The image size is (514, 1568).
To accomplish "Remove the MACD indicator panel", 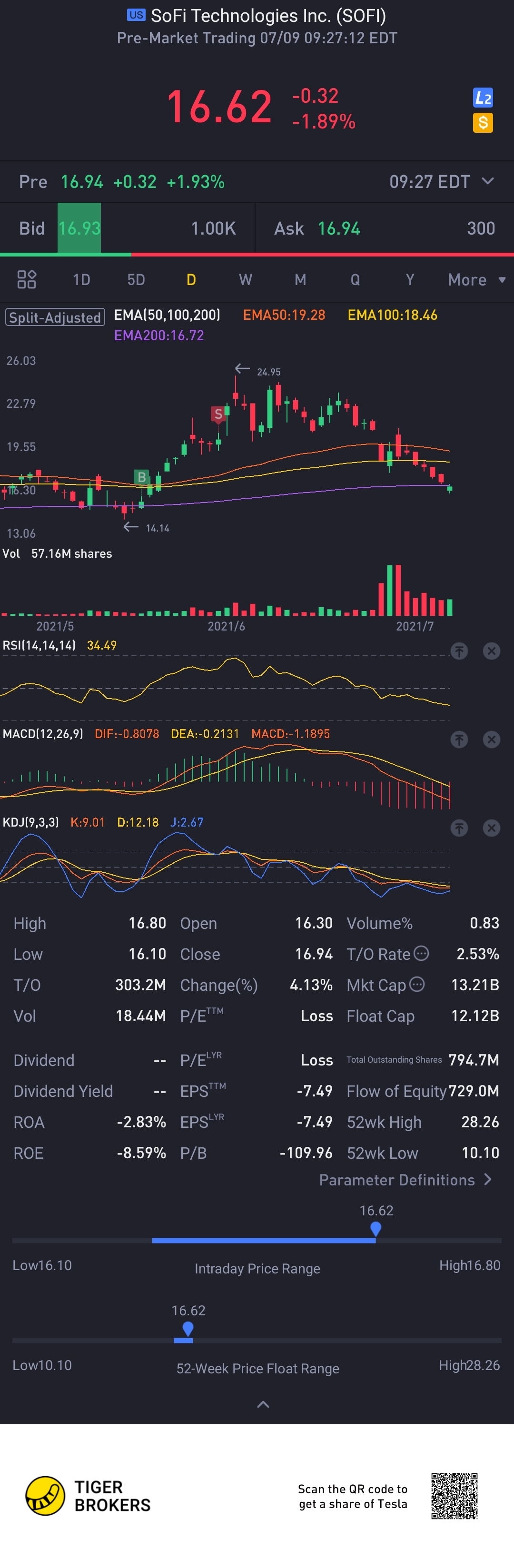I will (x=492, y=740).
